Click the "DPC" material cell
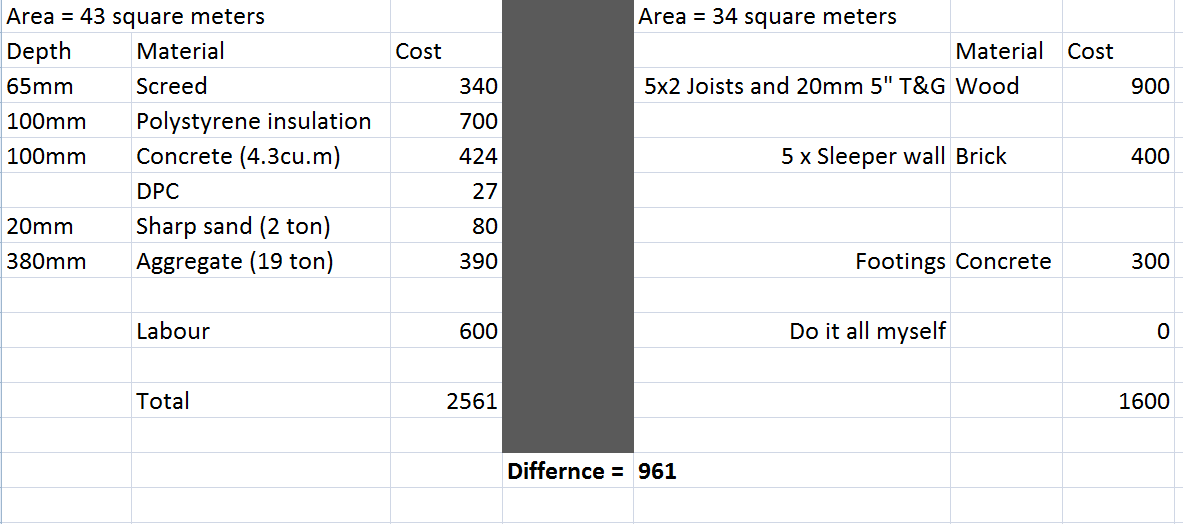This screenshot has height=524, width=1183. (158, 192)
